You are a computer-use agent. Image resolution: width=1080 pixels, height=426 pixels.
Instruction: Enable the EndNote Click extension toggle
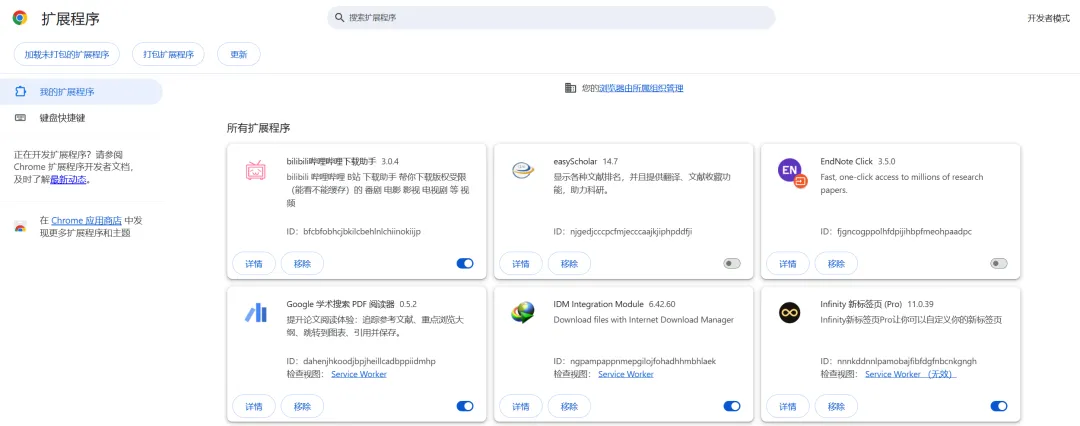coord(999,263)
